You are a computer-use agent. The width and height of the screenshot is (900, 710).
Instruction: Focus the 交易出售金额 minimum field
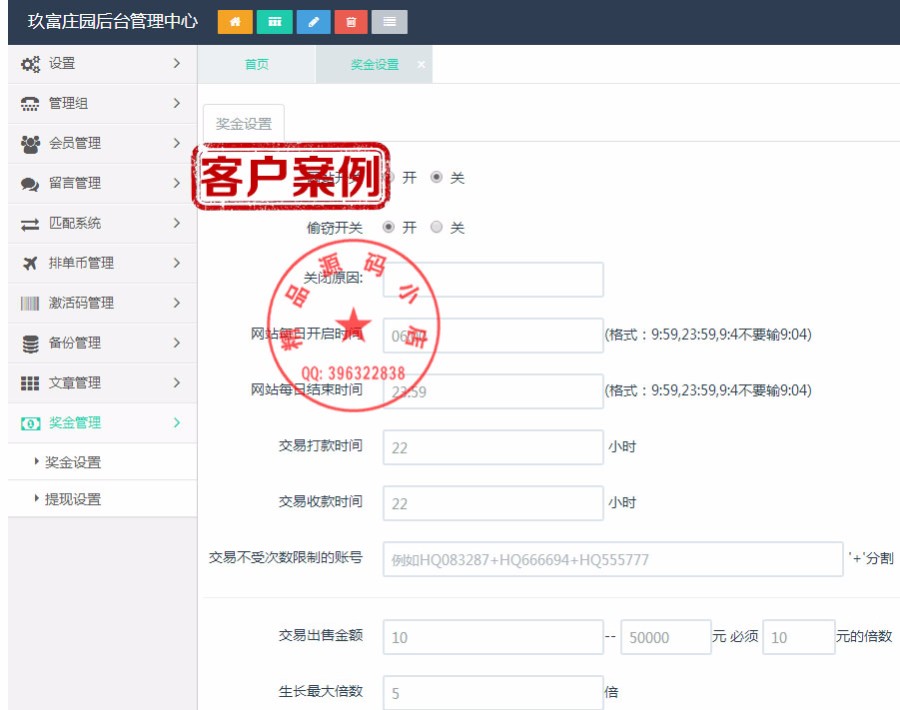coord(493,637)
